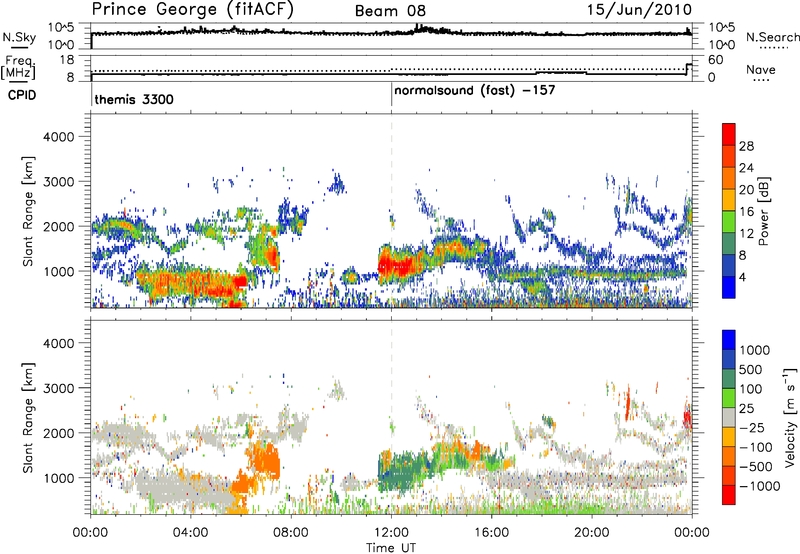The image size is (800, 554).
Task: Click the 2000 tick label of the power panel
Action: 59,226
